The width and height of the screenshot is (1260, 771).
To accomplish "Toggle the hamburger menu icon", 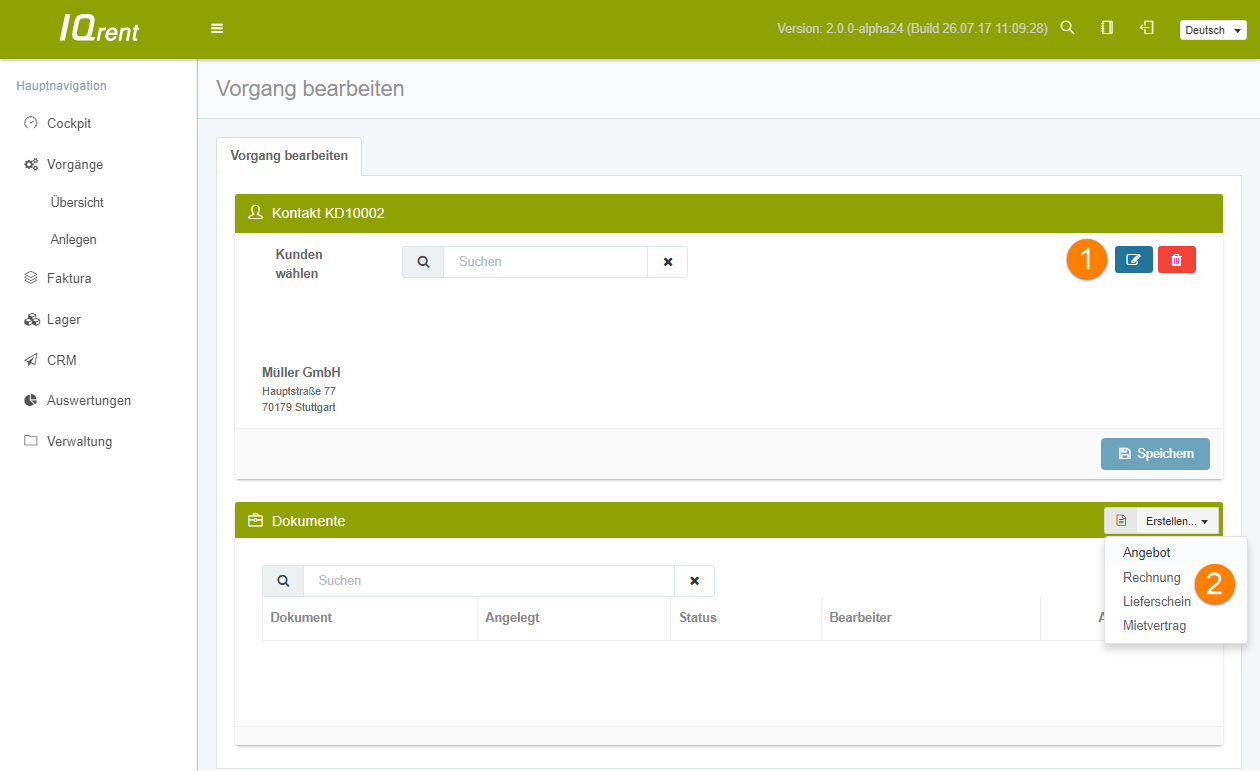I will (x=217, y=28).
